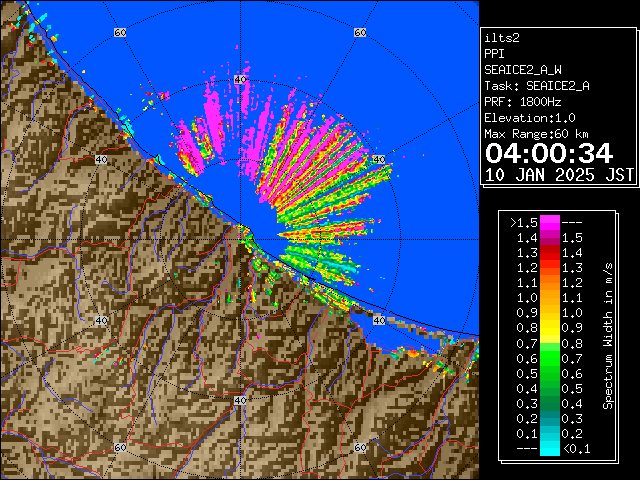The height and width of the screenshot is (480, 640).
Task: Select the "Elevation:1.0" readout
Action: (530, 118)
